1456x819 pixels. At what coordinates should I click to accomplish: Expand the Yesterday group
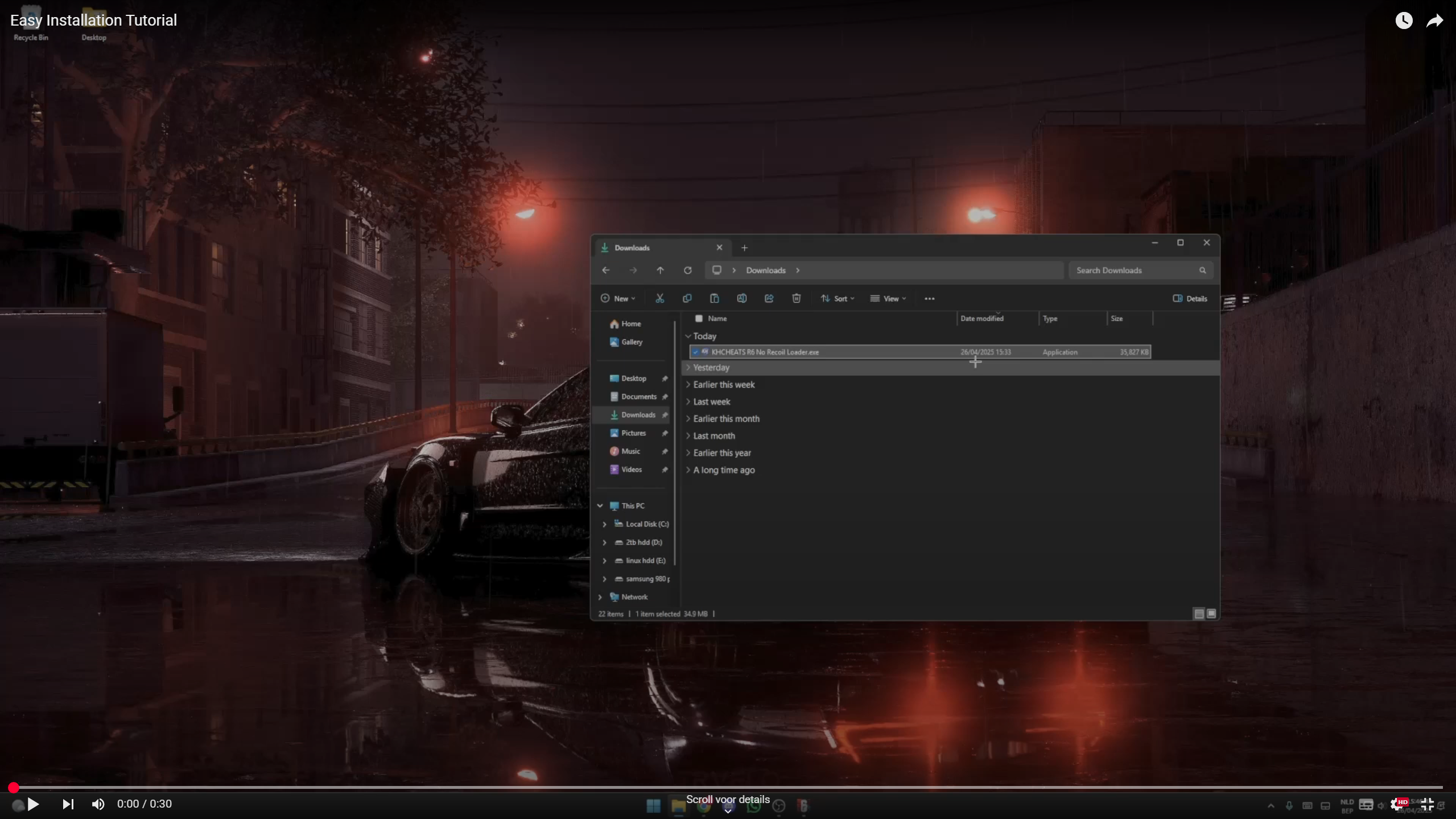688,368
